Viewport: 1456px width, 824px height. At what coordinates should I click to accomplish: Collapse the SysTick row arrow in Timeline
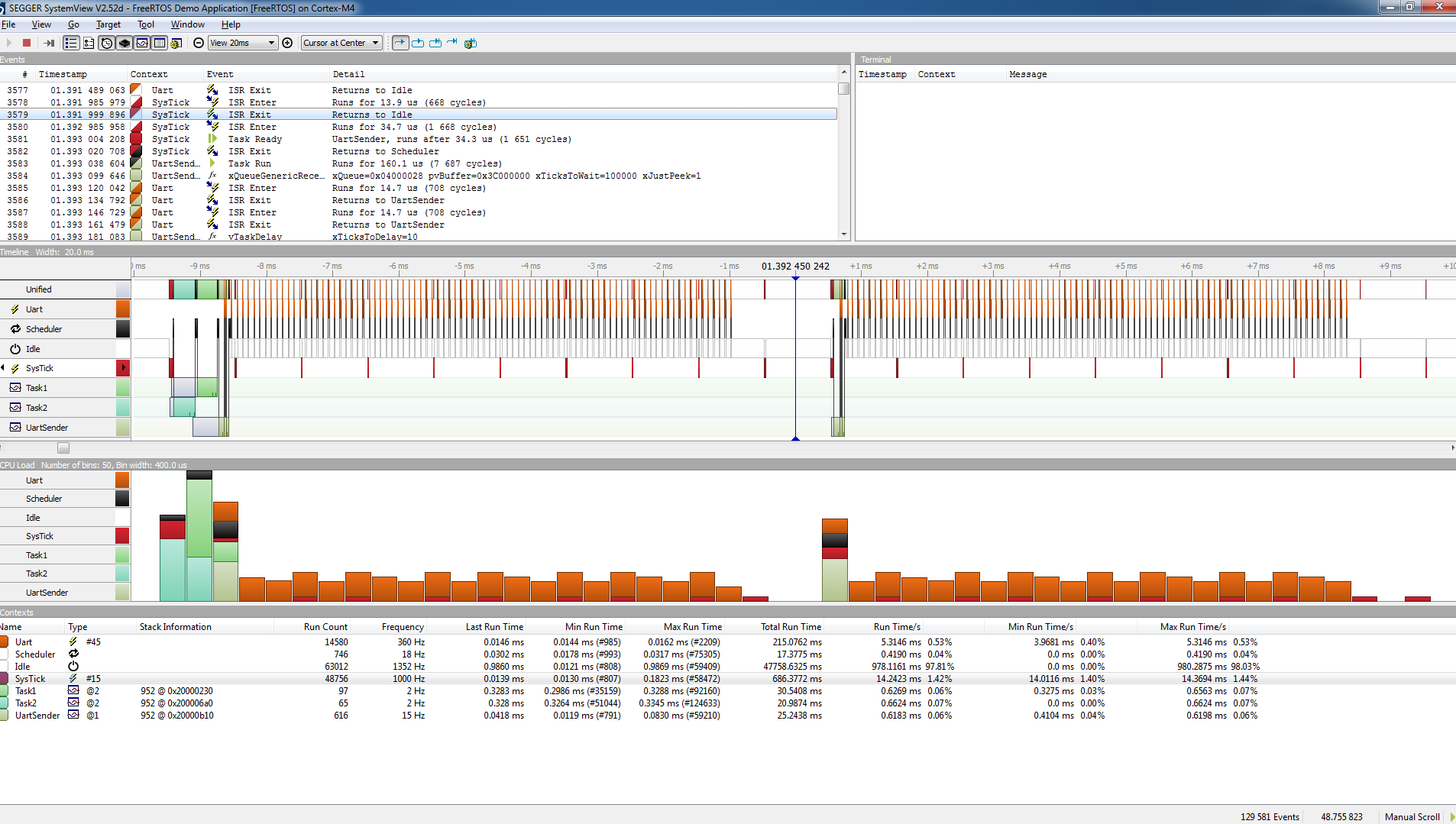click(x=3, y=368)
